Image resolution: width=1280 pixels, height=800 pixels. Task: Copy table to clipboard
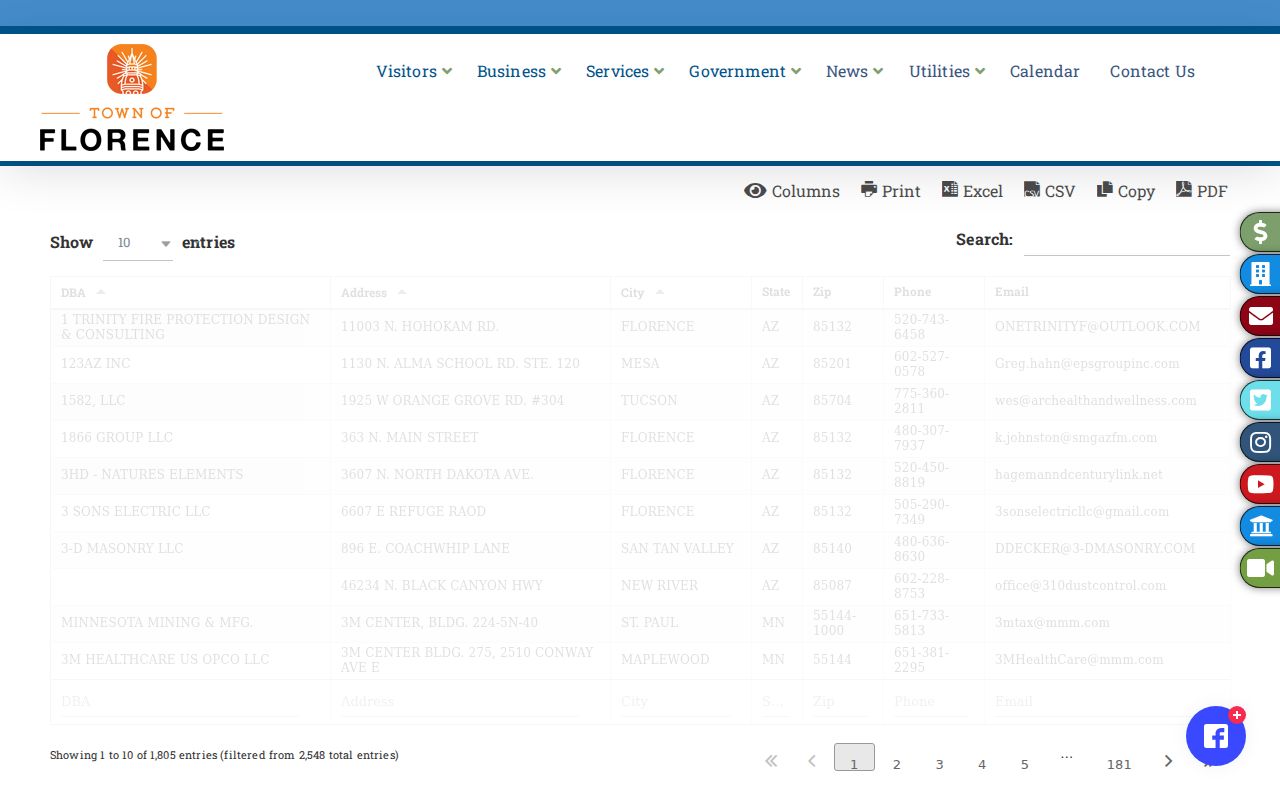(1126, 191)
